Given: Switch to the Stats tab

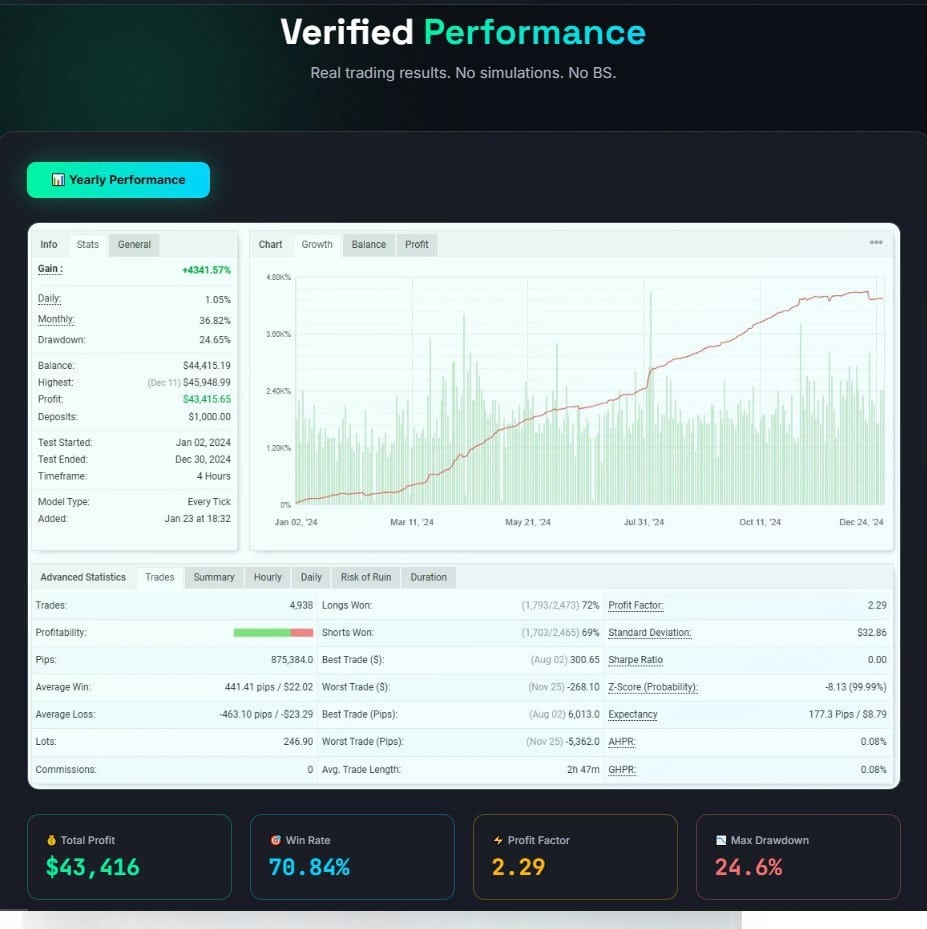Looking at the screenshot, I should tap(88, 245).
